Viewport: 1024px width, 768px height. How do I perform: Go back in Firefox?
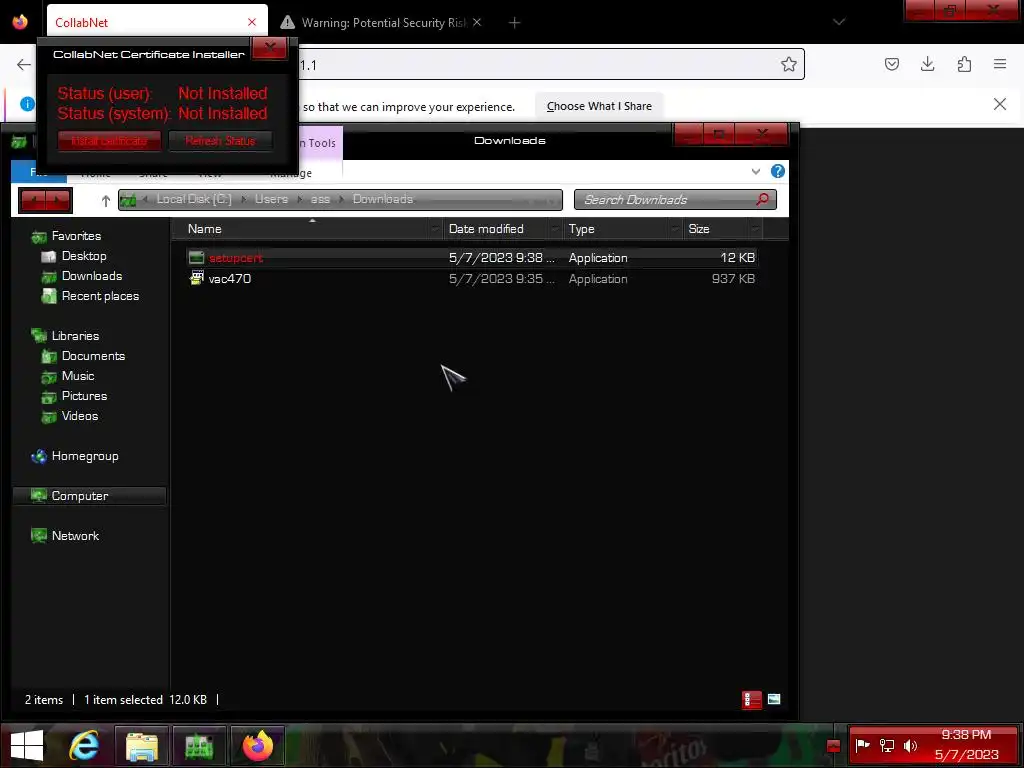click(24, 64)
